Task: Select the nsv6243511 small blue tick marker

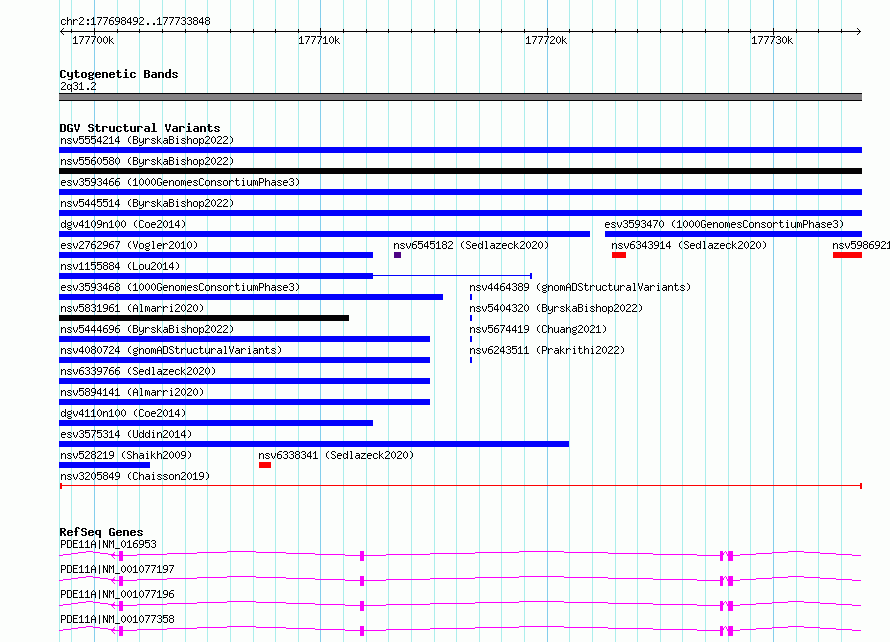Action: 471,360
